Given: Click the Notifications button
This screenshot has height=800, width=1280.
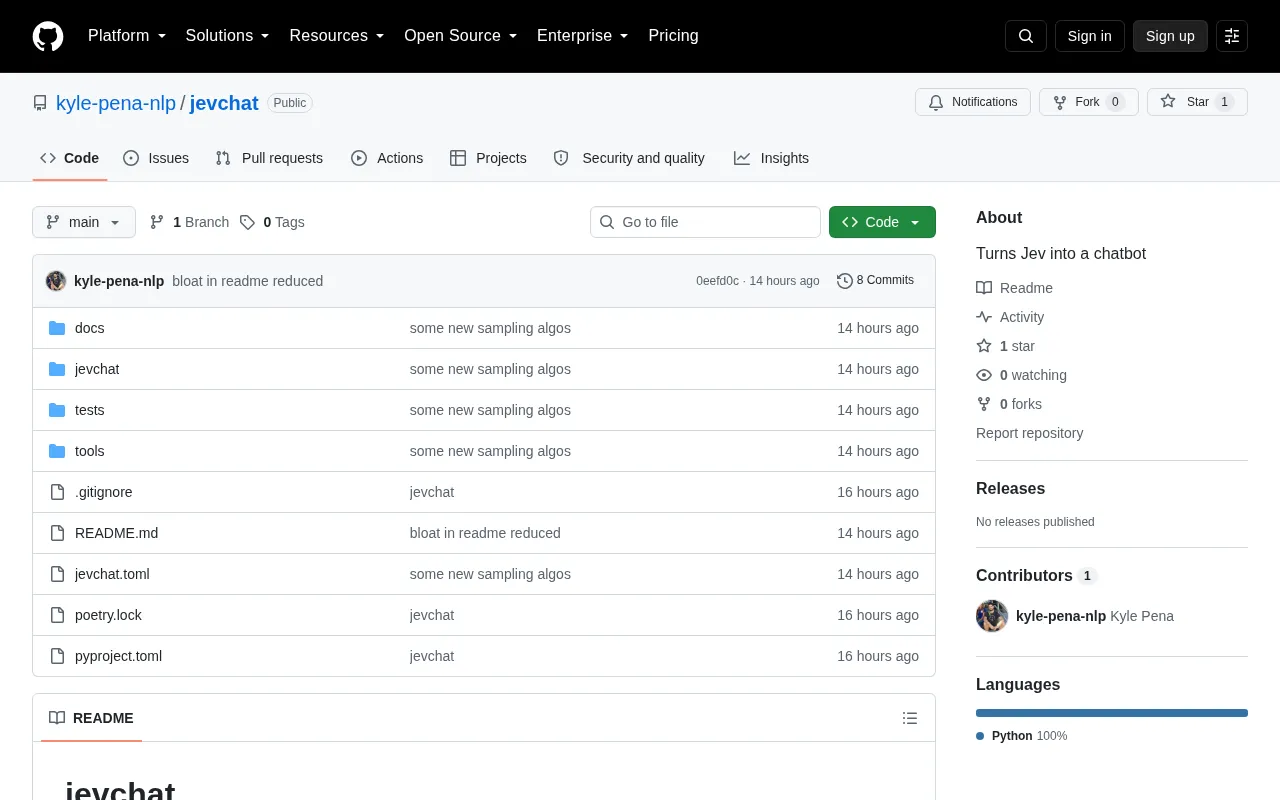Looking at the screenshot, I should (973, 102).
